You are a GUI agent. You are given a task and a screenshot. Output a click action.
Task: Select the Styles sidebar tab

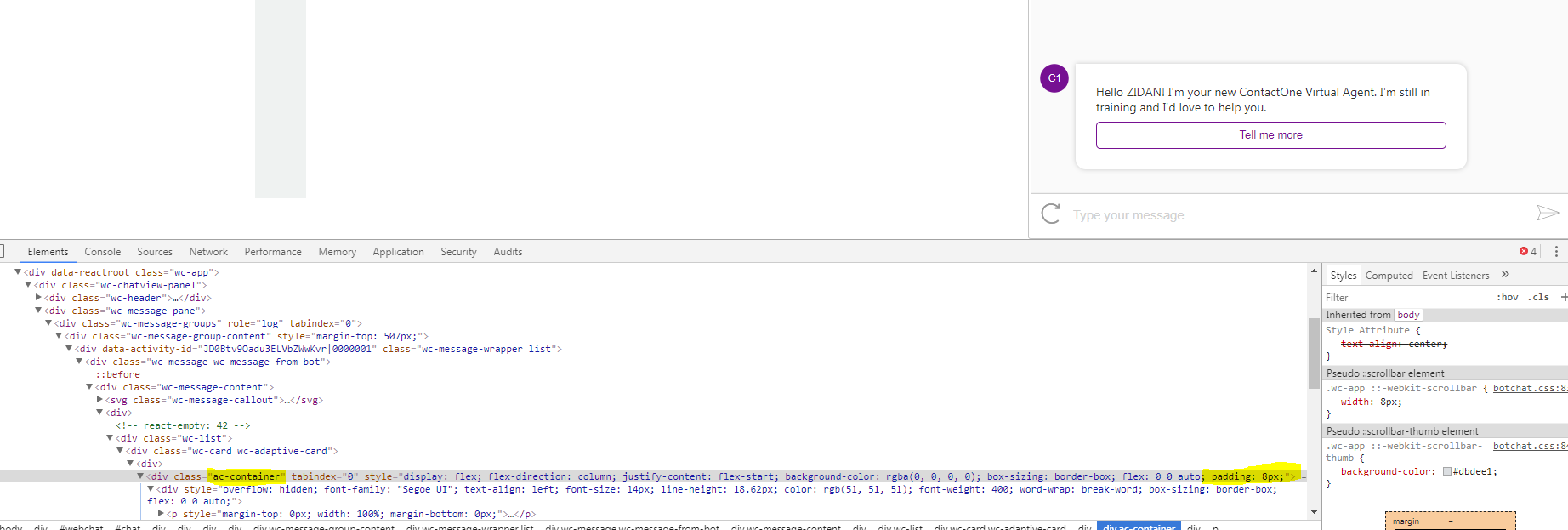(x=1344, y=275)
